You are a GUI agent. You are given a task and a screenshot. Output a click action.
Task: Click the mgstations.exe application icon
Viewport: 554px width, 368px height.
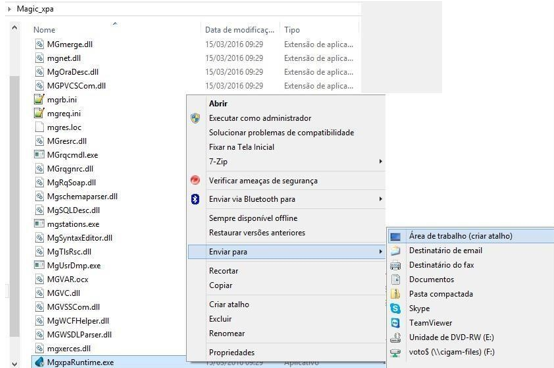click(x=39, y=224)
